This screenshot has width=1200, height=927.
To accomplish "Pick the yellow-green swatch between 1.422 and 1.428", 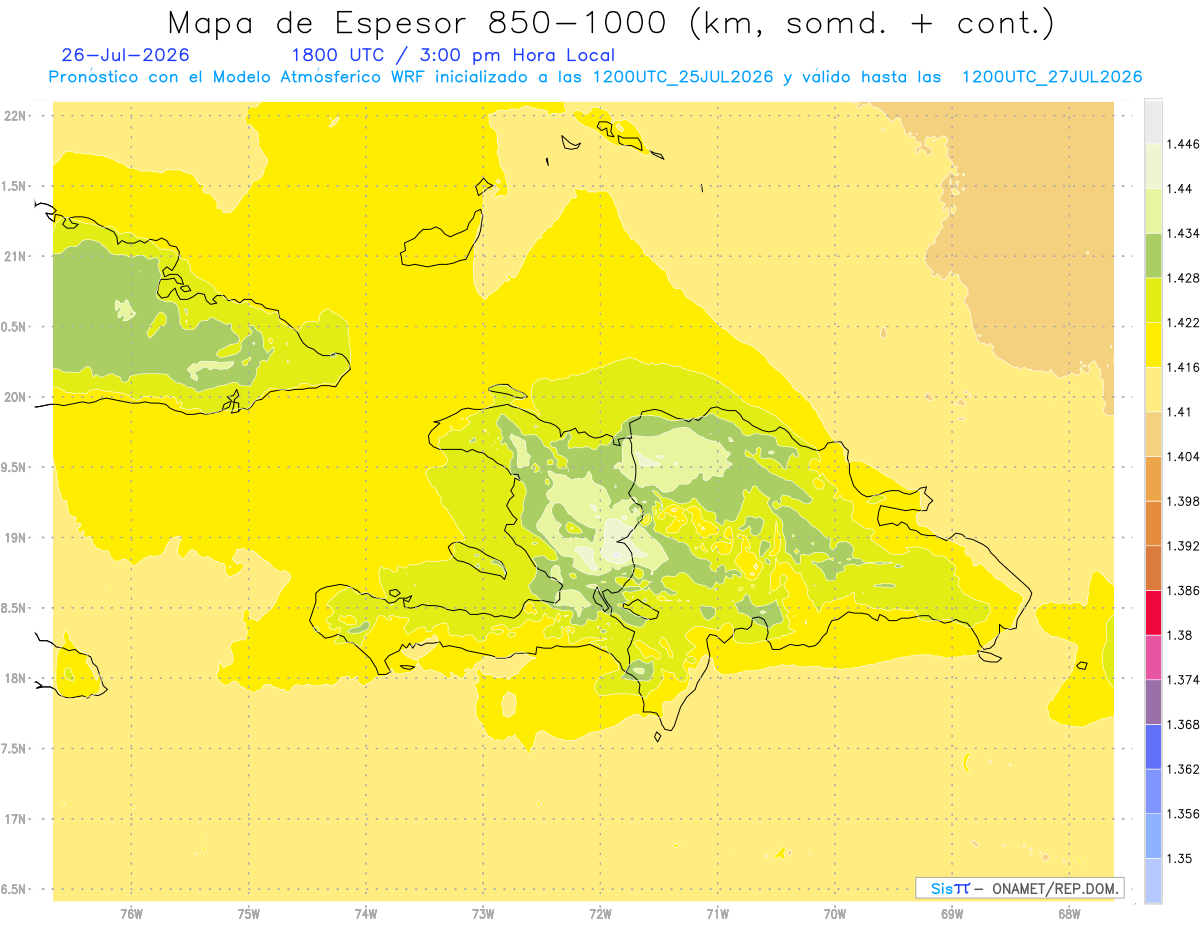I will click(x=1153, y=300).
